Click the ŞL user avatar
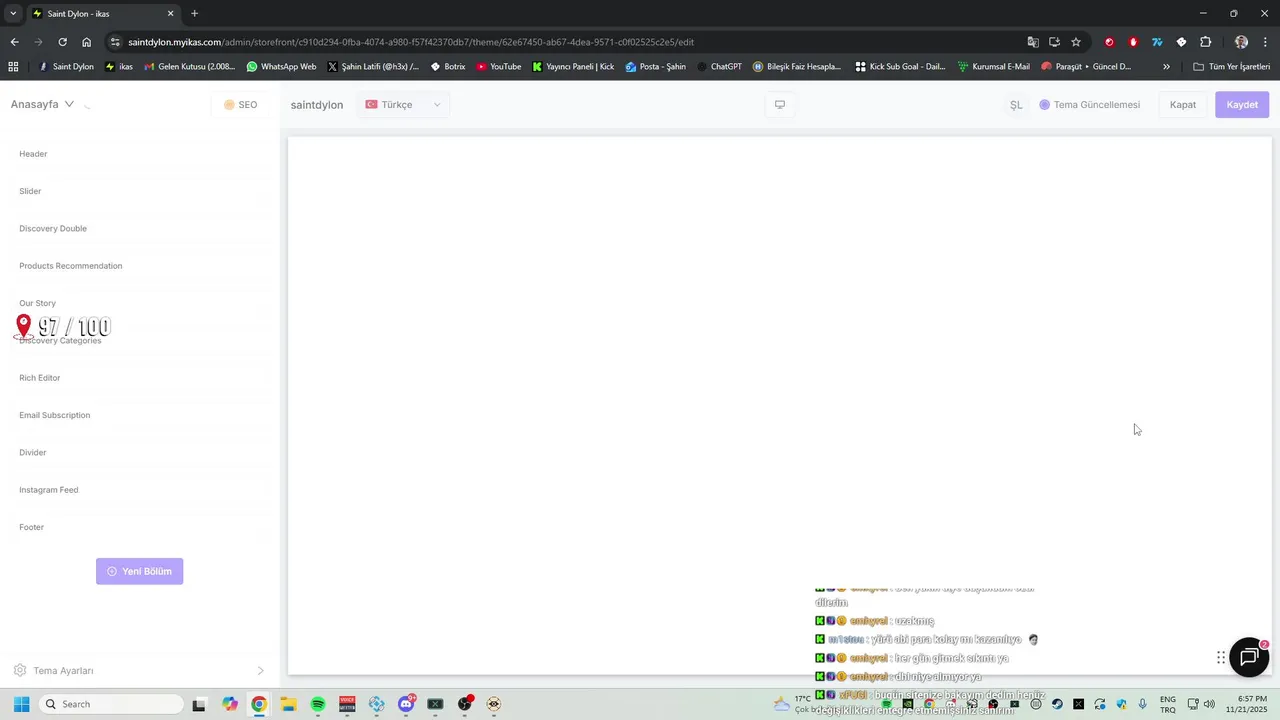The height and width of the screenshot is (720, 1280). (1016, 105)
